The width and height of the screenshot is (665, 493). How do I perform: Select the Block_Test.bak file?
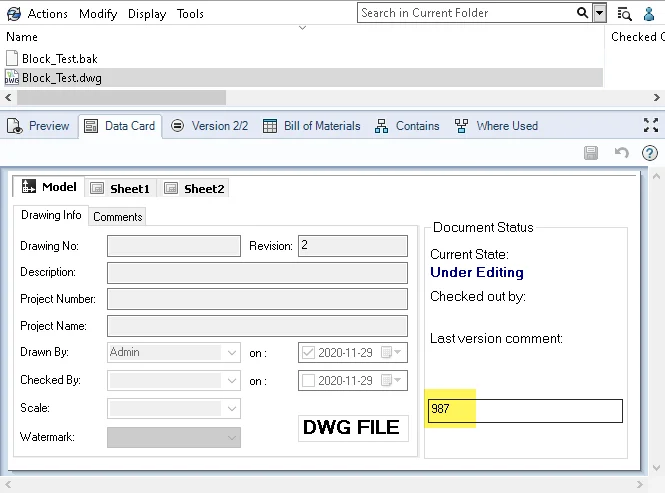pos(59,59)
